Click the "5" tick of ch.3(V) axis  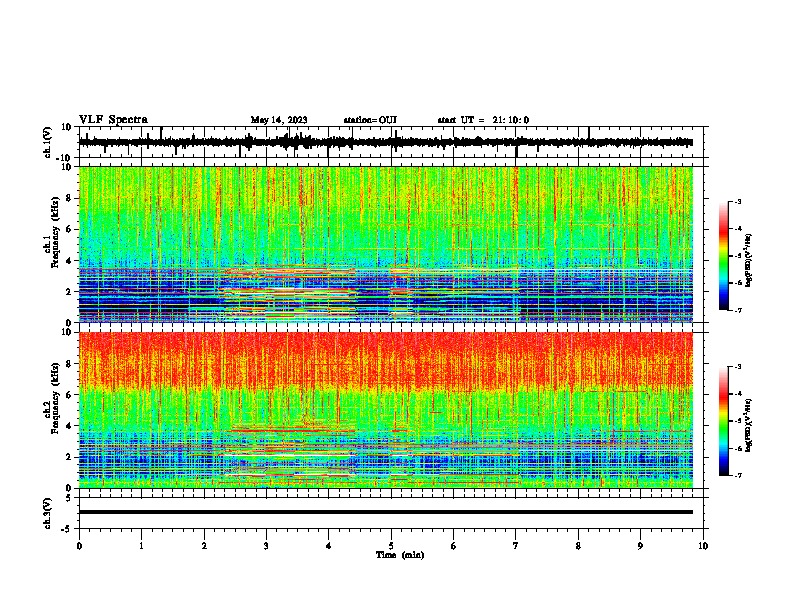(70, 497)
